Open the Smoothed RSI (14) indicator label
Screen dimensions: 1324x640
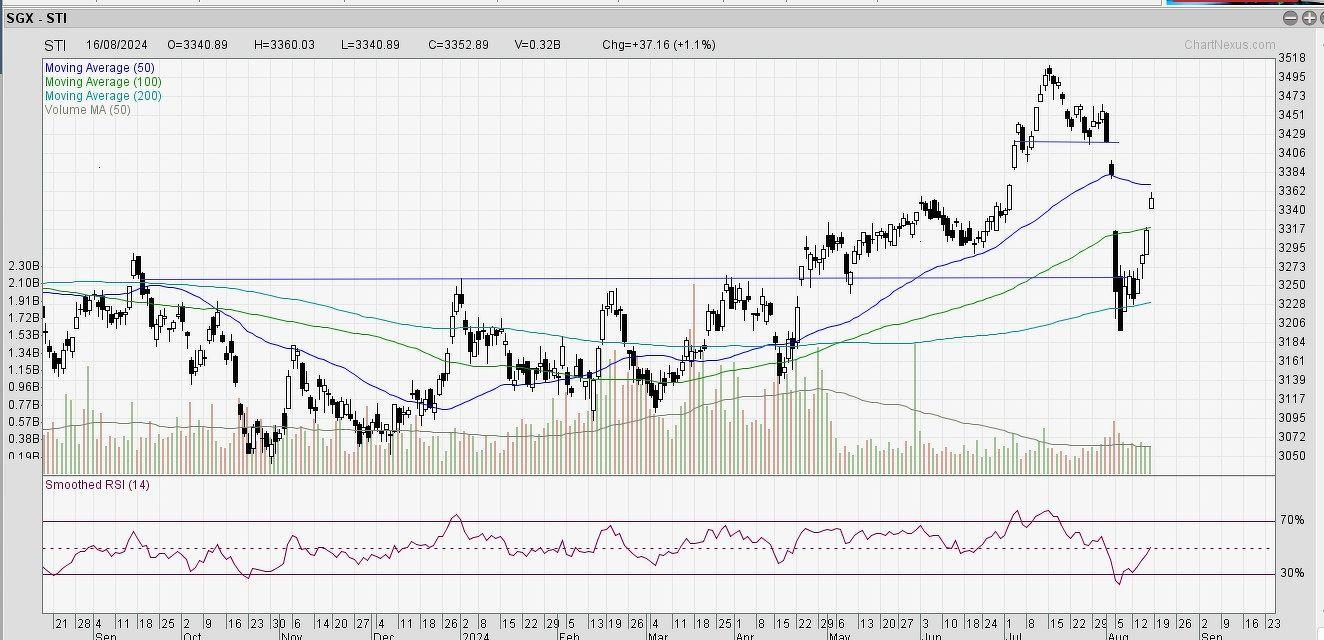tap(97, 485)
